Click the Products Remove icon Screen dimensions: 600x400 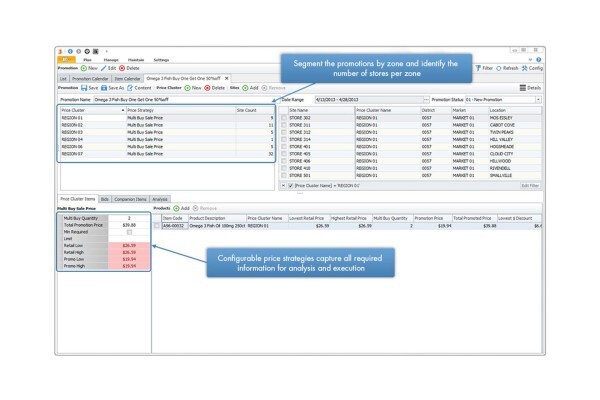pyautogui.click(x=196, y=208)
